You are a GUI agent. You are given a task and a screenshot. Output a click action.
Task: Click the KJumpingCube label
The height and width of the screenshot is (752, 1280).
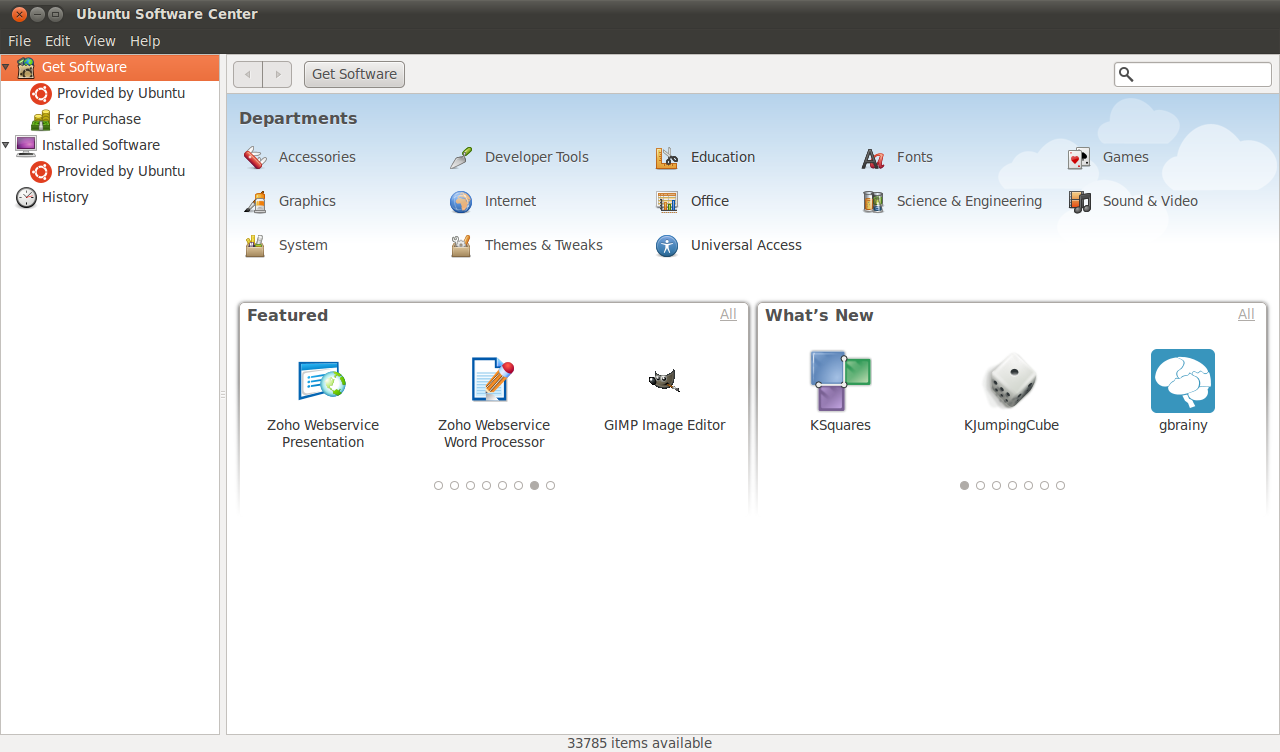coord(1011,425)
